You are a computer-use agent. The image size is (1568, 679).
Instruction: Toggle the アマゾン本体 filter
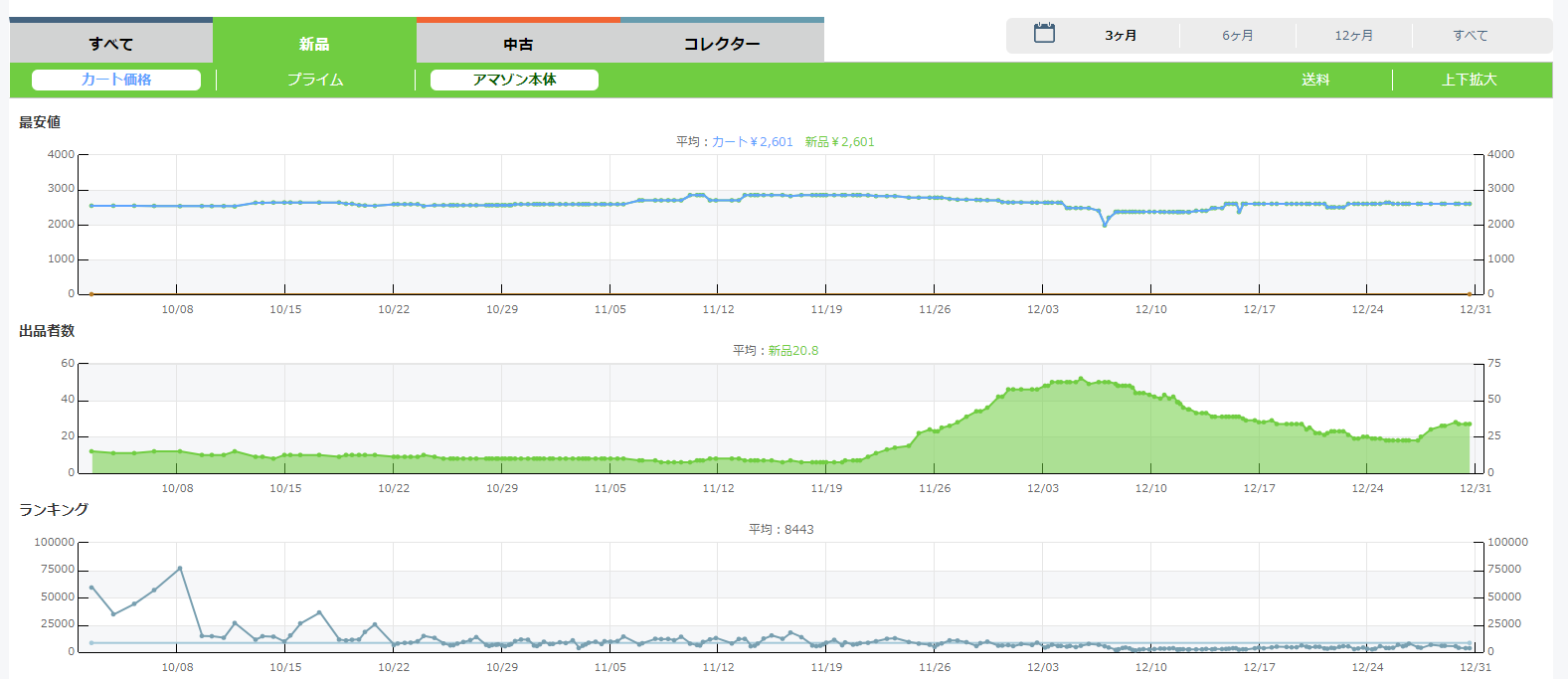514,80
